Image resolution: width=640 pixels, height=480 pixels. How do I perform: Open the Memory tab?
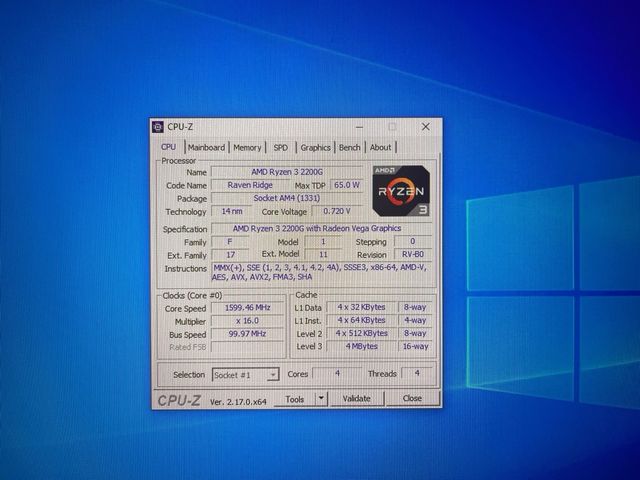(247, 147)
